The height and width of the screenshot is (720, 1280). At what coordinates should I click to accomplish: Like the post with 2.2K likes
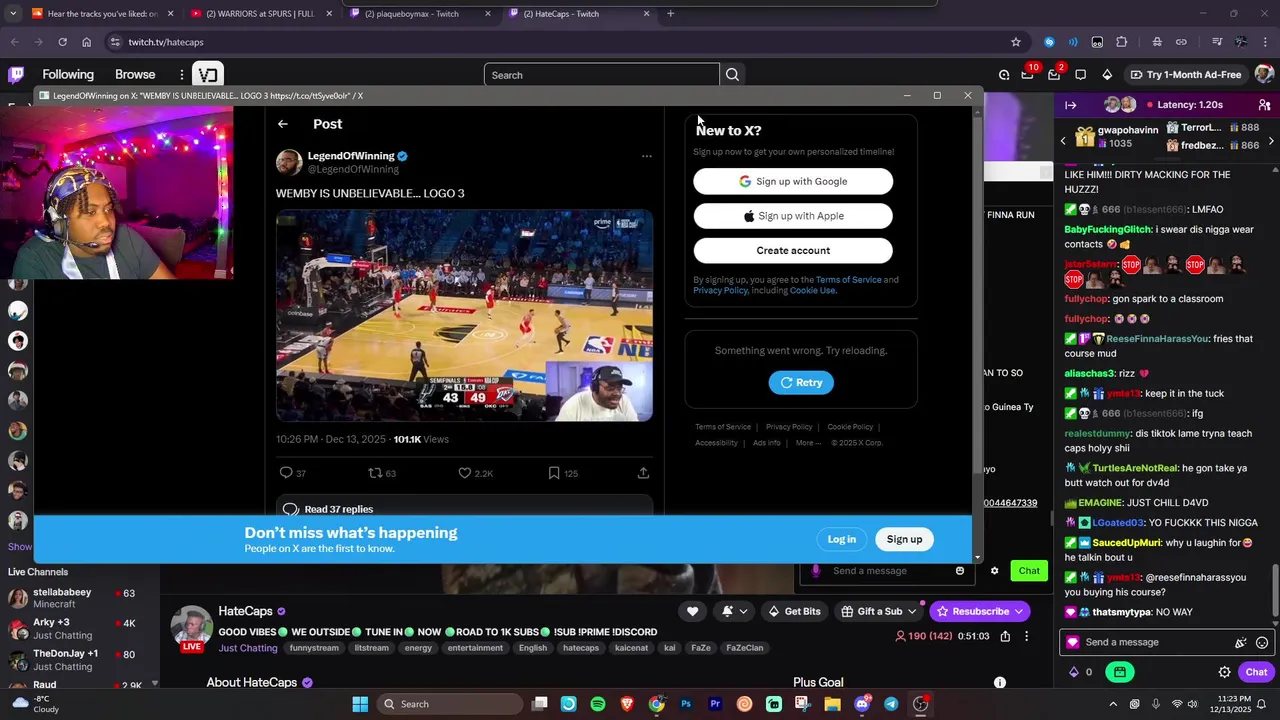pyautogui.click(x=465, y=473)
